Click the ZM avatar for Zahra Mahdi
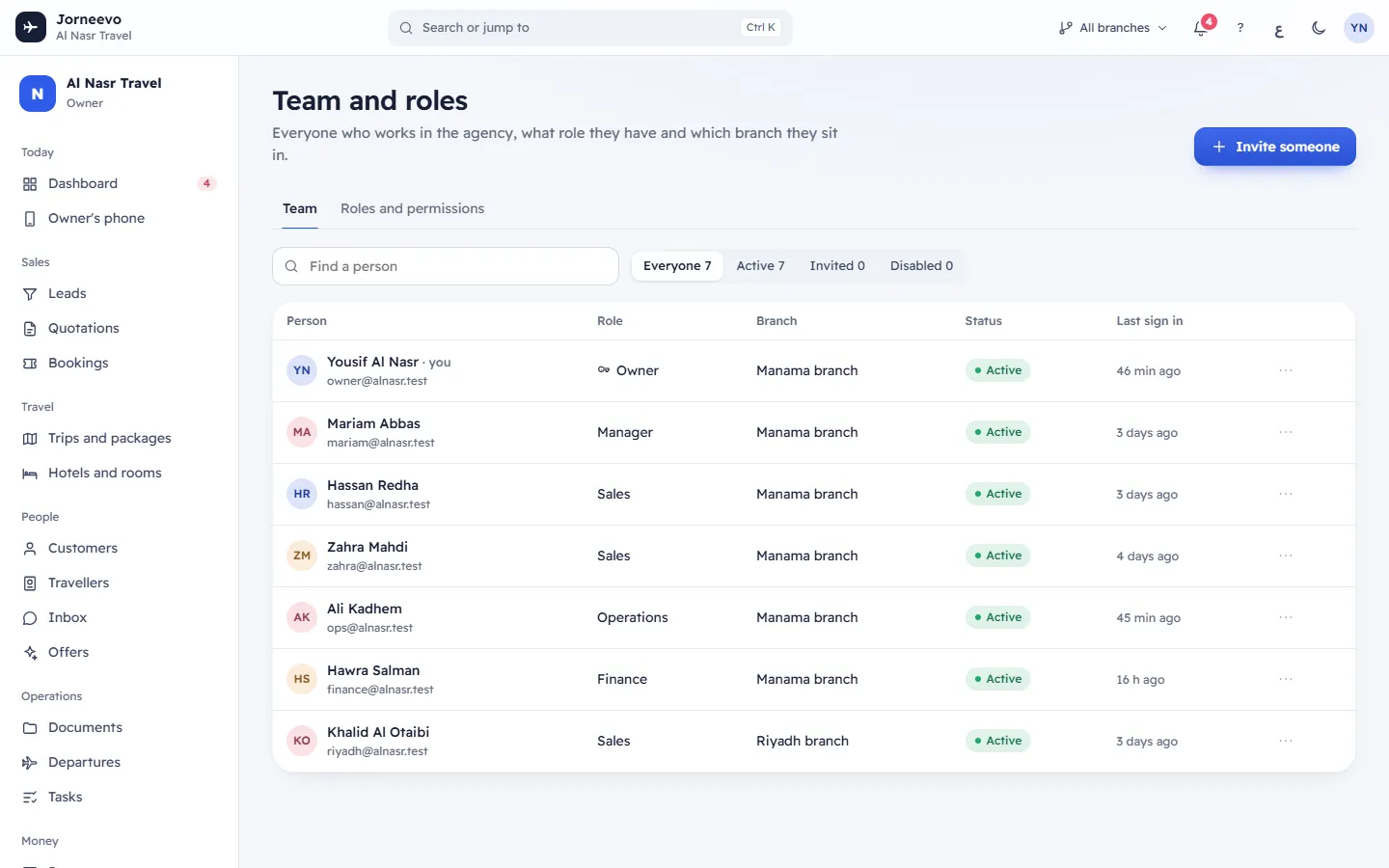This screenshot has width=1389, height=868. pos(302,556)
